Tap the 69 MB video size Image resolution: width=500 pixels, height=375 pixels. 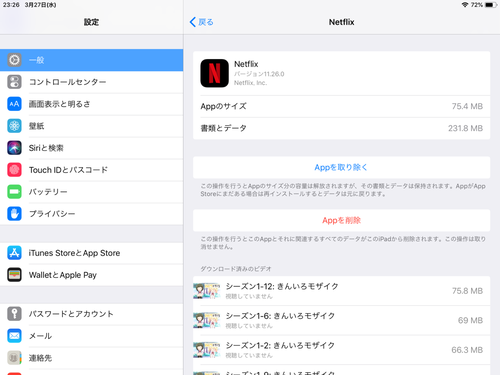coord(470,320)
